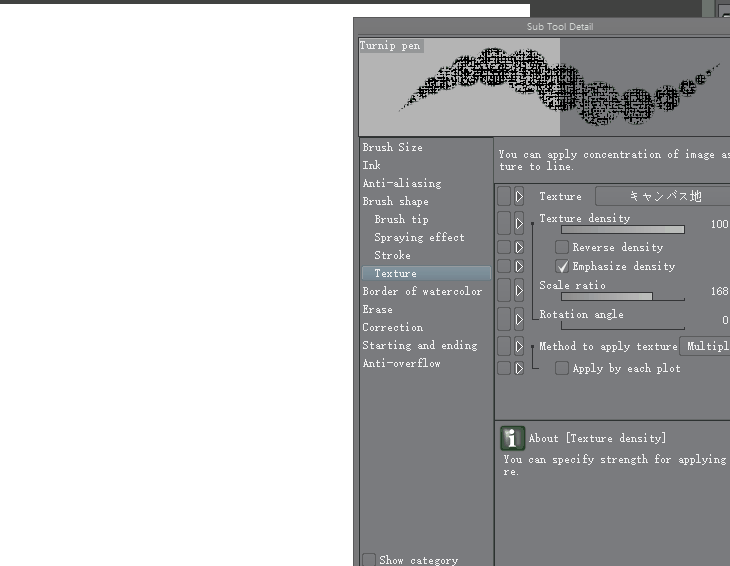The image size is (730, 566).
Task: Click the Texture density slider bar
Action: (x=622, y=230)
